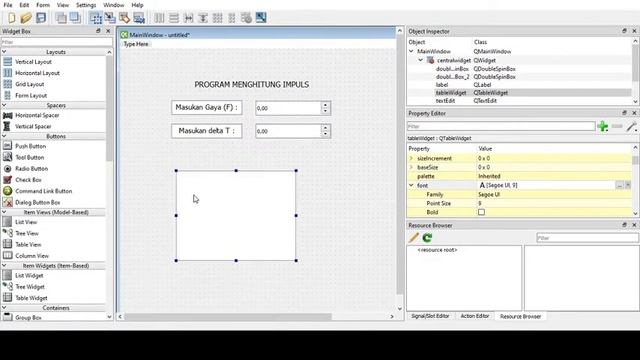Click the Save form toolbar icon
This screenshot has height=360, width=640.
pos(41,18)
